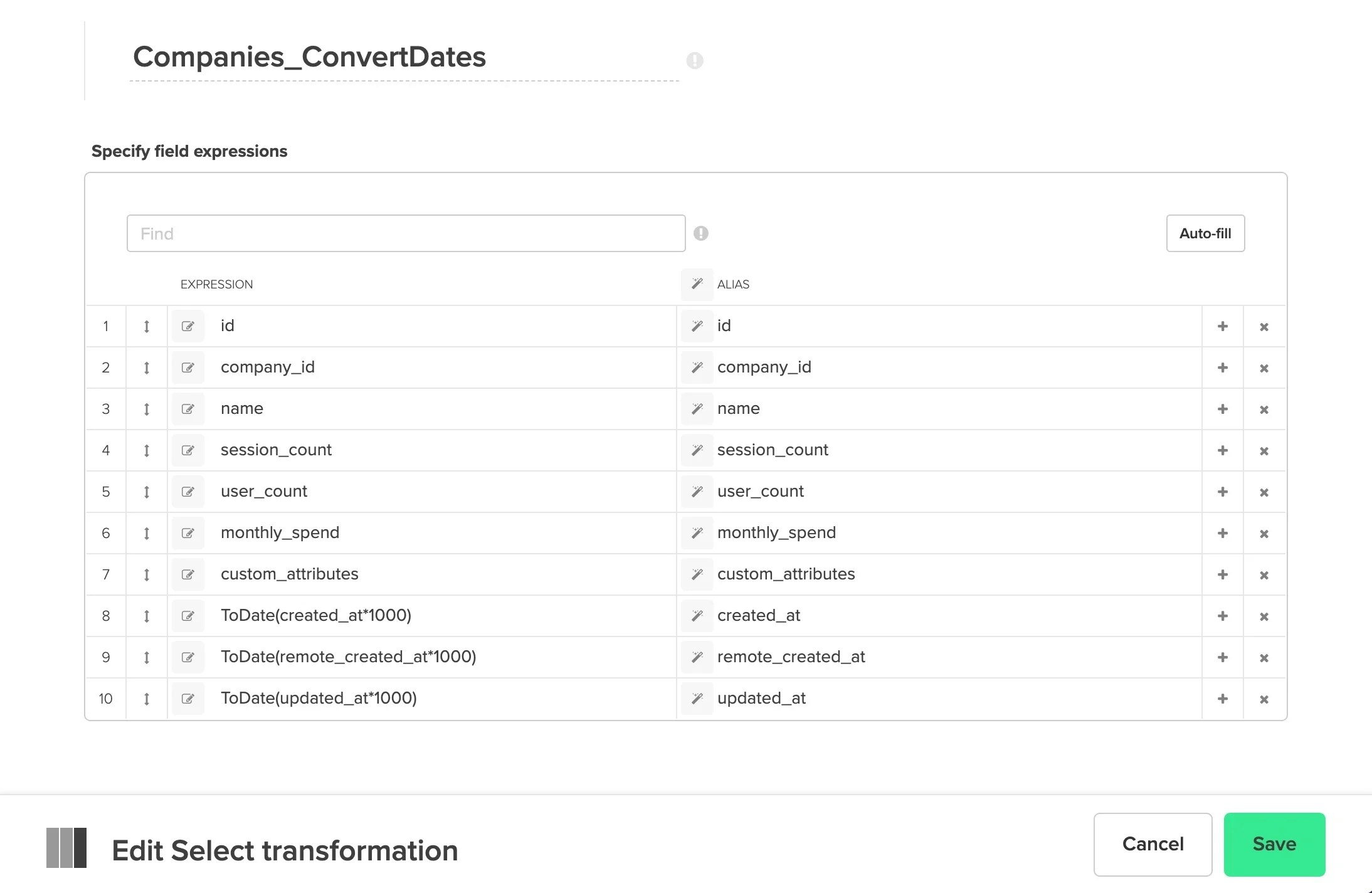Screen dimensions: 1372x893
Task: Click the Companies_ConvertDates title to rename it
Action: pyautogui.click(x=309, y=57)
